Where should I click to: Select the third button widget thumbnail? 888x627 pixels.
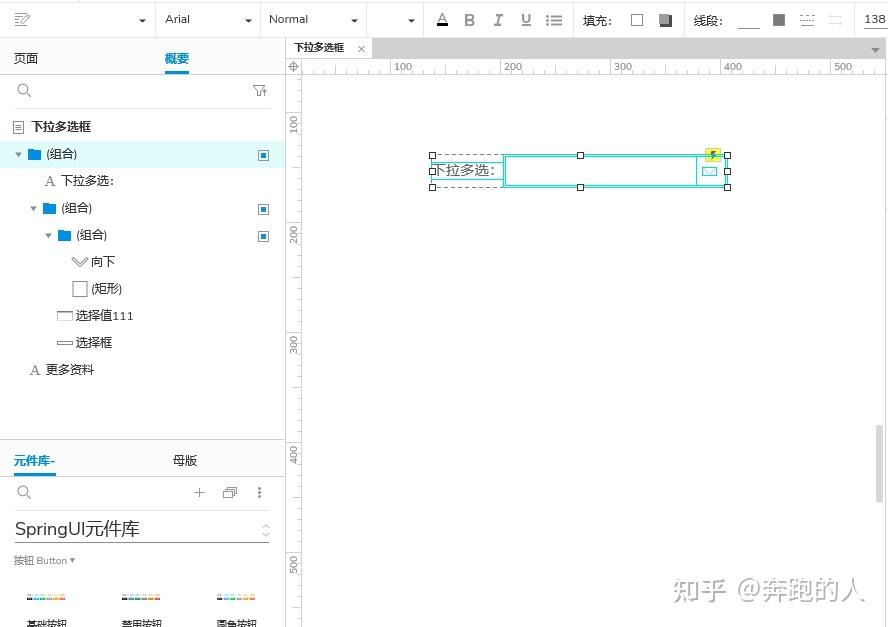(x=236, y=598)
